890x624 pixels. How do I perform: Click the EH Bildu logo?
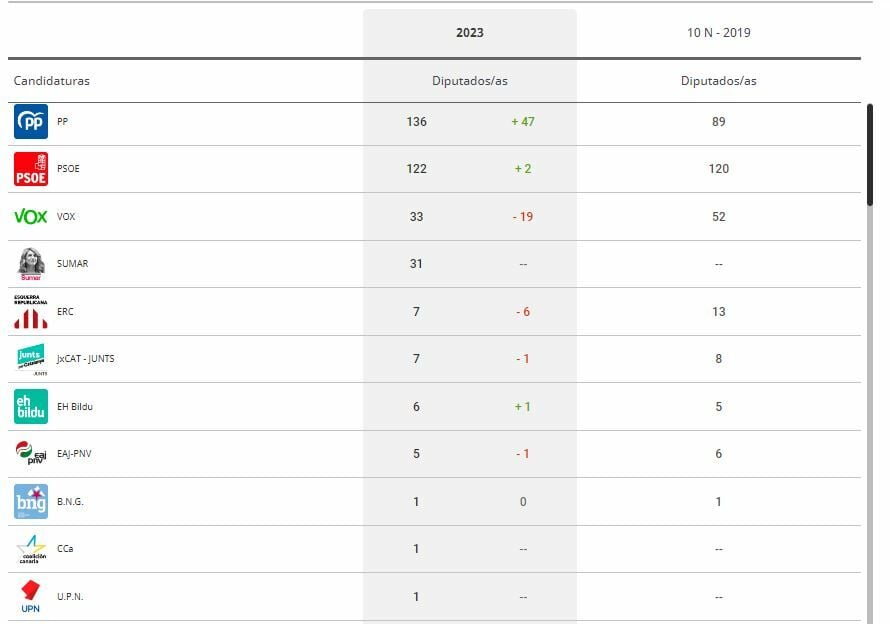pyautogui.click(x=31, y=406)
